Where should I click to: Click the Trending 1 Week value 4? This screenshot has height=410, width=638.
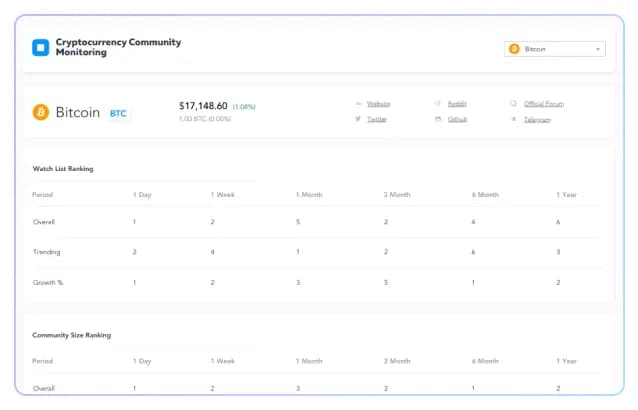point(212,252)
